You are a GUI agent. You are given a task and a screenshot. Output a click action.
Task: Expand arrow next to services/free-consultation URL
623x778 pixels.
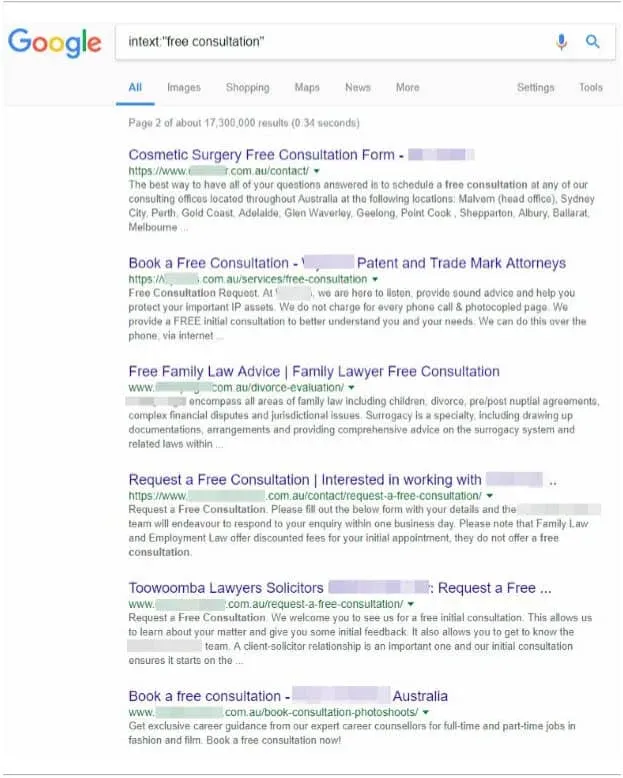click(x=375, y=279)
